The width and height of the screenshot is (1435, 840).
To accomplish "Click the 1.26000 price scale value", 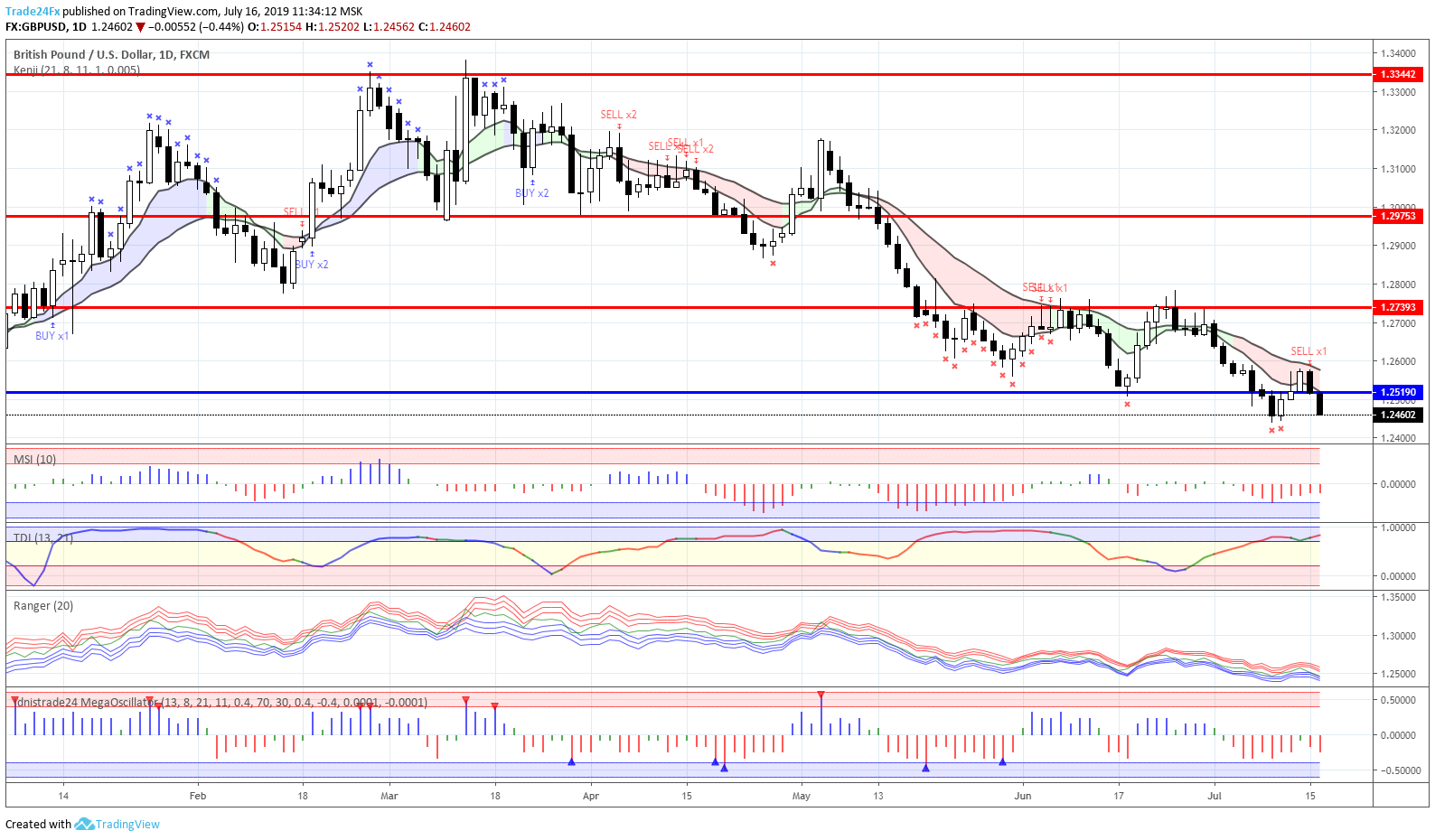I will pos(1398,361).
